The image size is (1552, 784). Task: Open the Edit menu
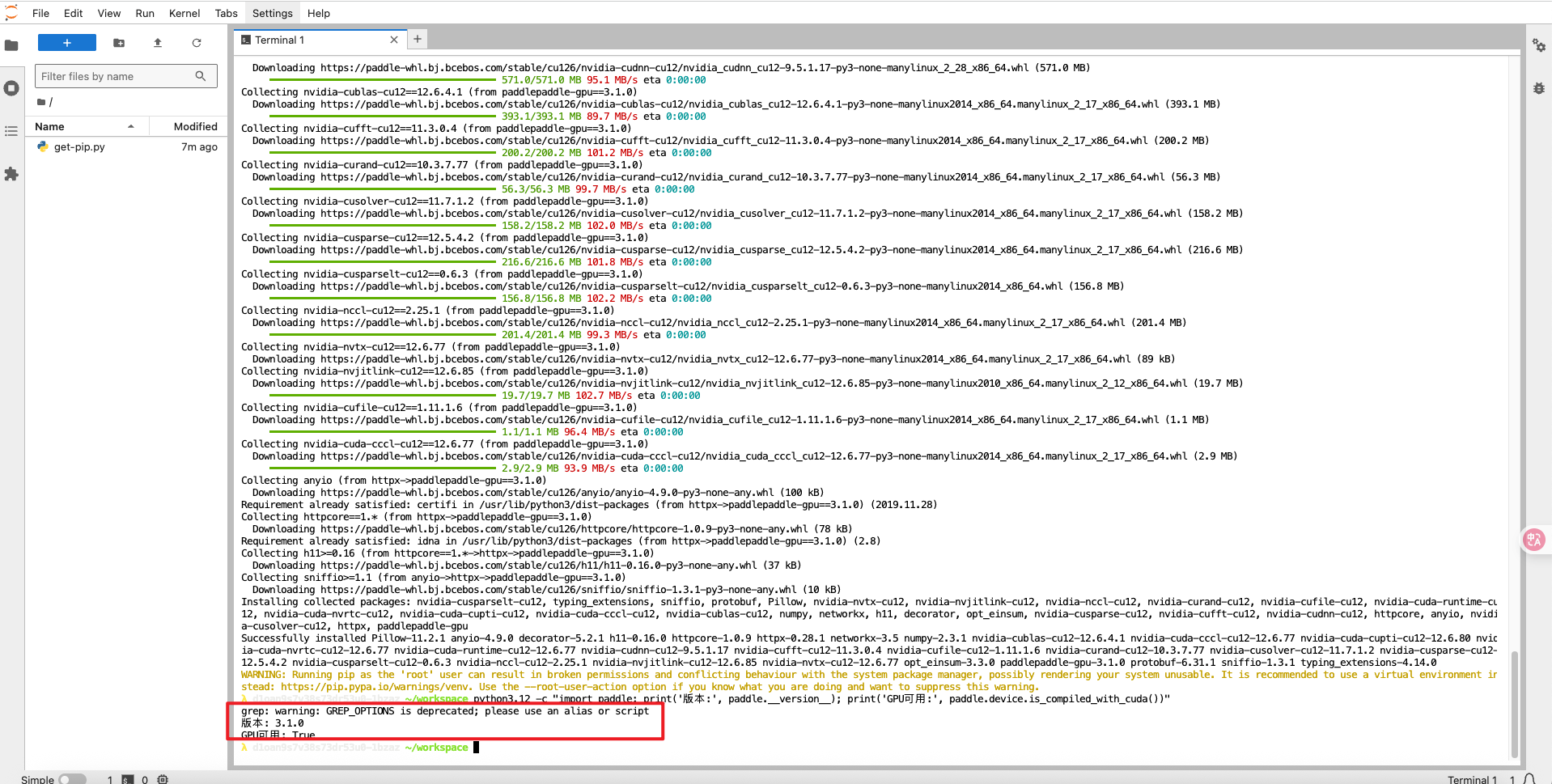click(74, 13)
